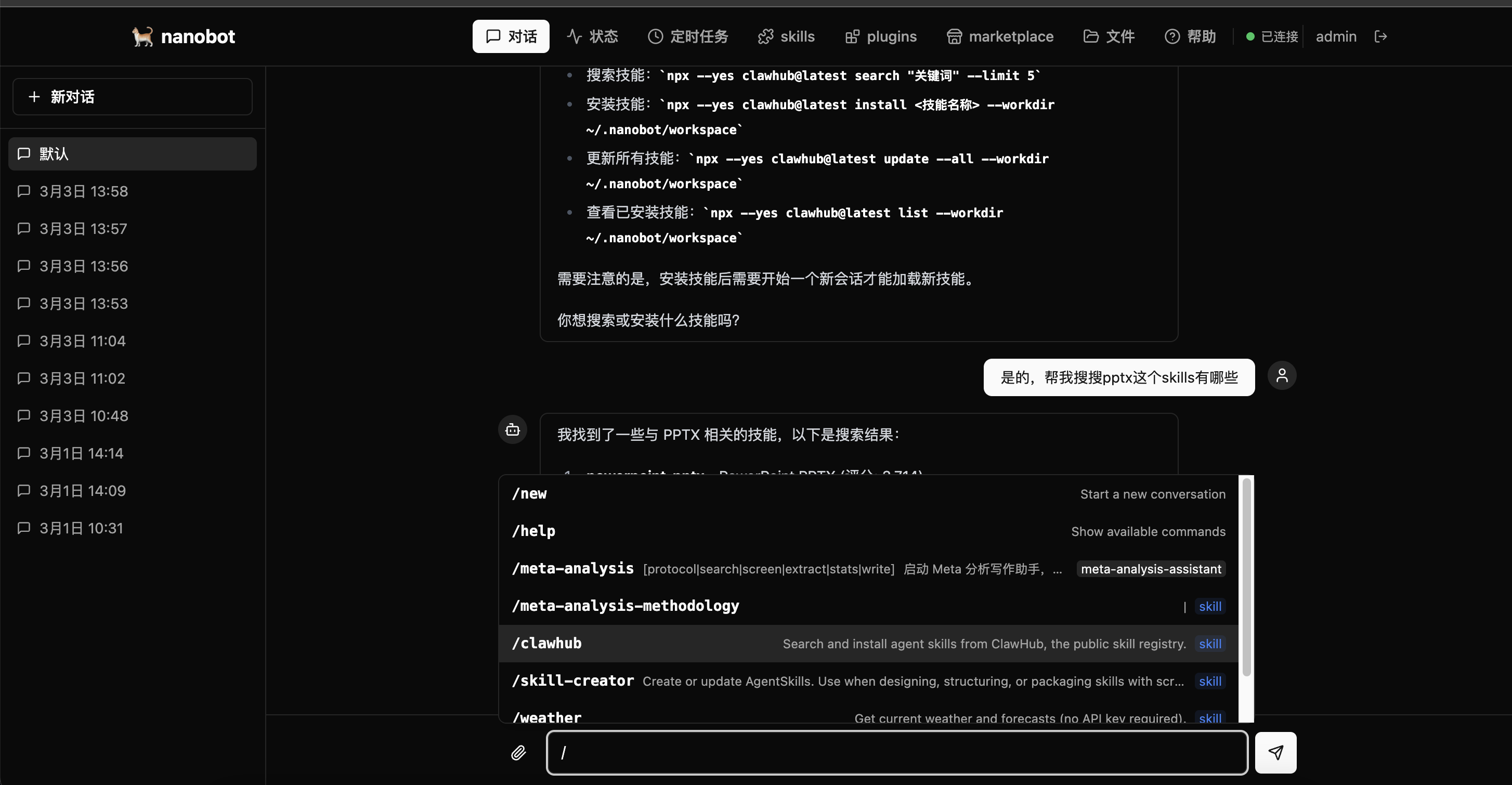This screenshot has width=1512, height=785.
Task: Choose the /meta-analysis command
Action: (x=869, y=569)
